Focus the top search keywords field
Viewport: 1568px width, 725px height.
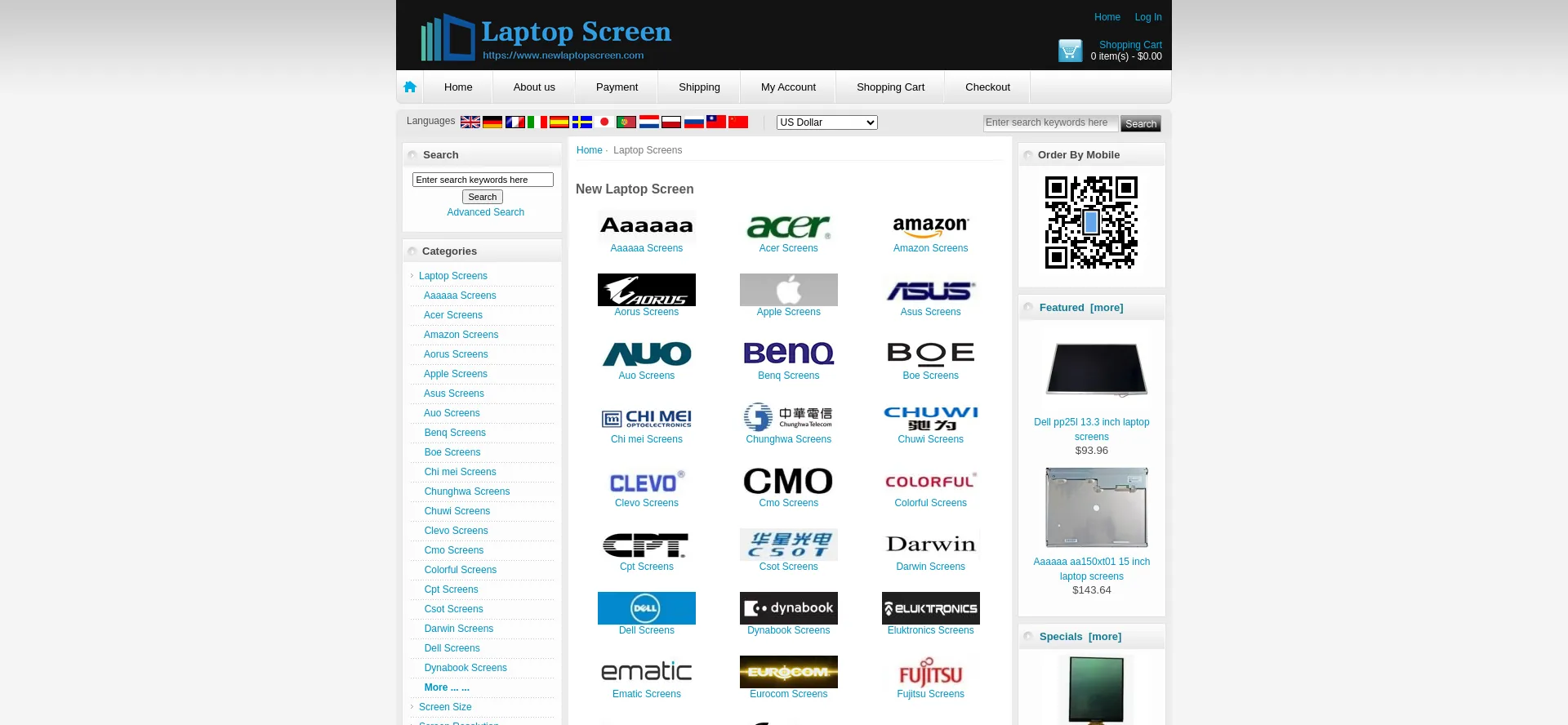tap(1051, 122)
